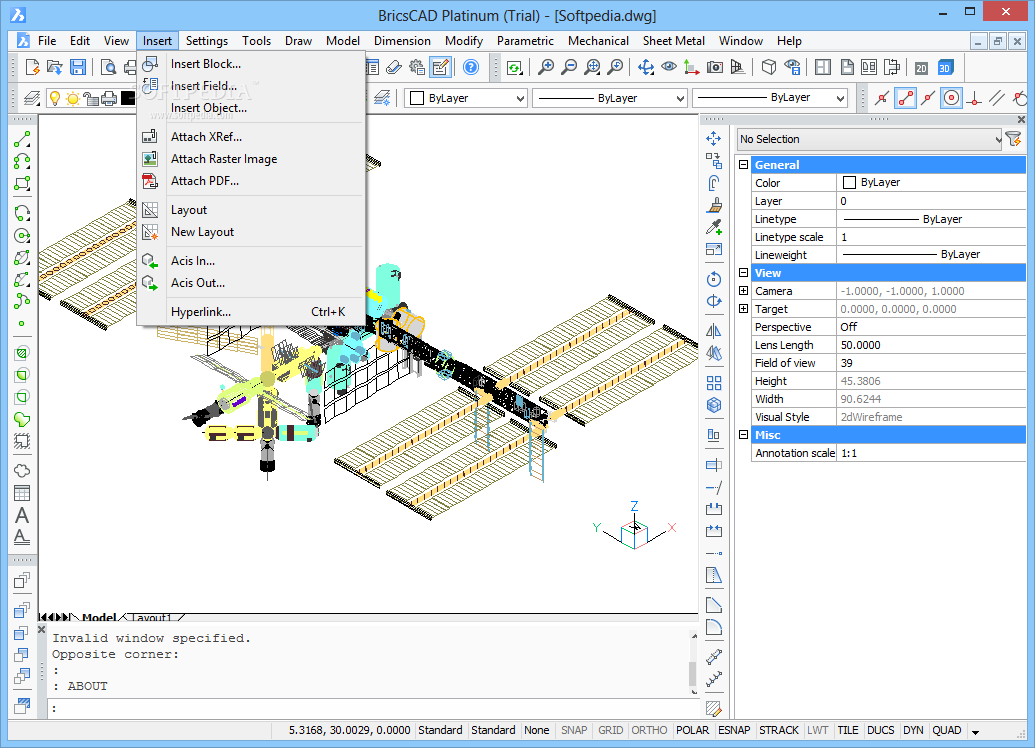Open the status bar options arrow
This screenshot has width=1035, height=748.
coord(975,731)
